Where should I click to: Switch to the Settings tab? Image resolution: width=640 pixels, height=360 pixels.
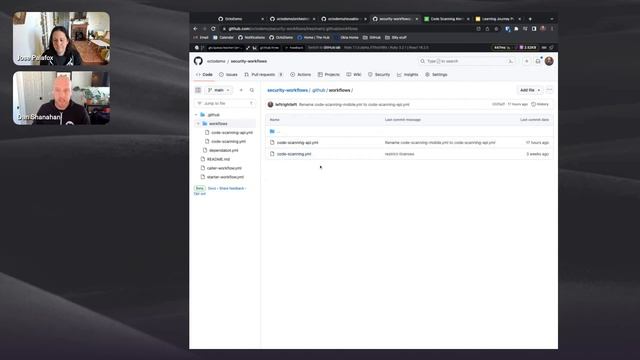click(436, 75)
